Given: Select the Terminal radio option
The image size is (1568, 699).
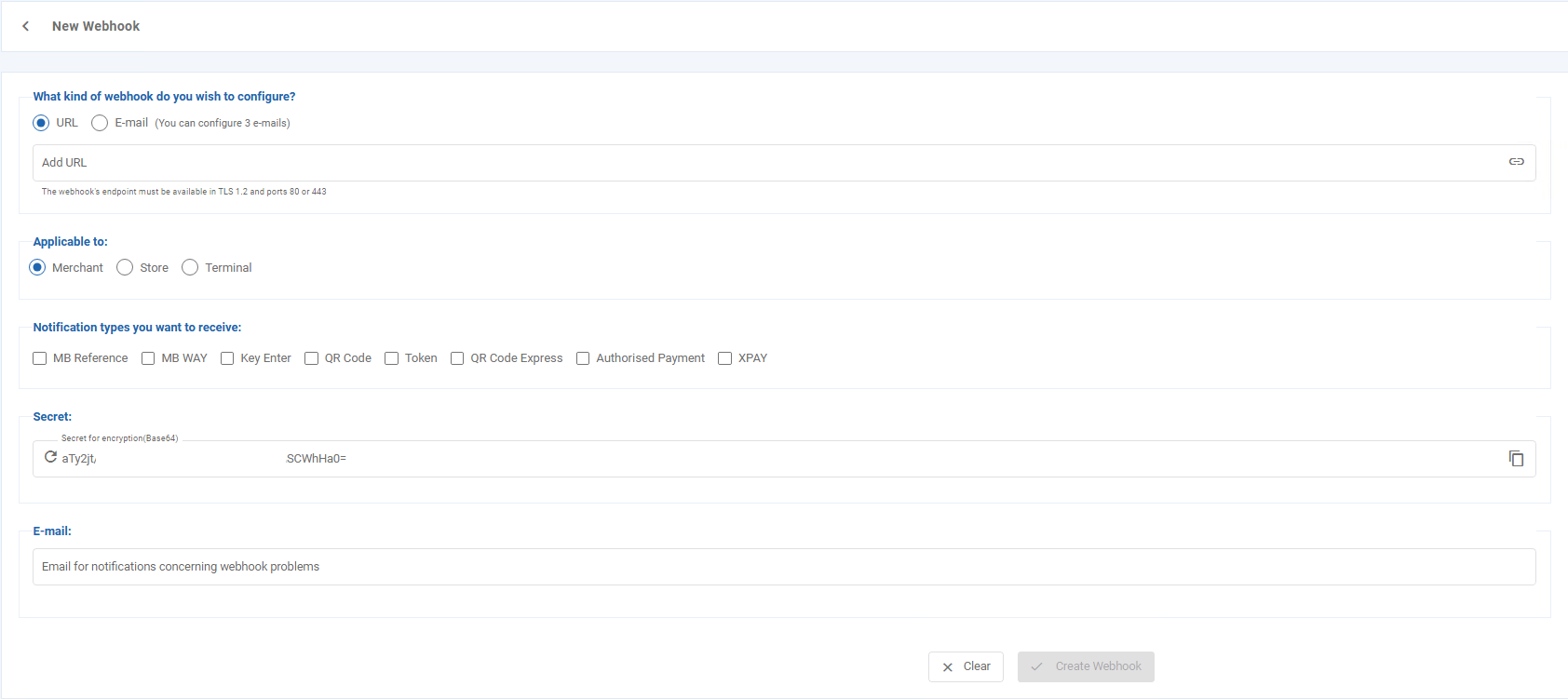Looking at the screenshot, I should [190, 268].
